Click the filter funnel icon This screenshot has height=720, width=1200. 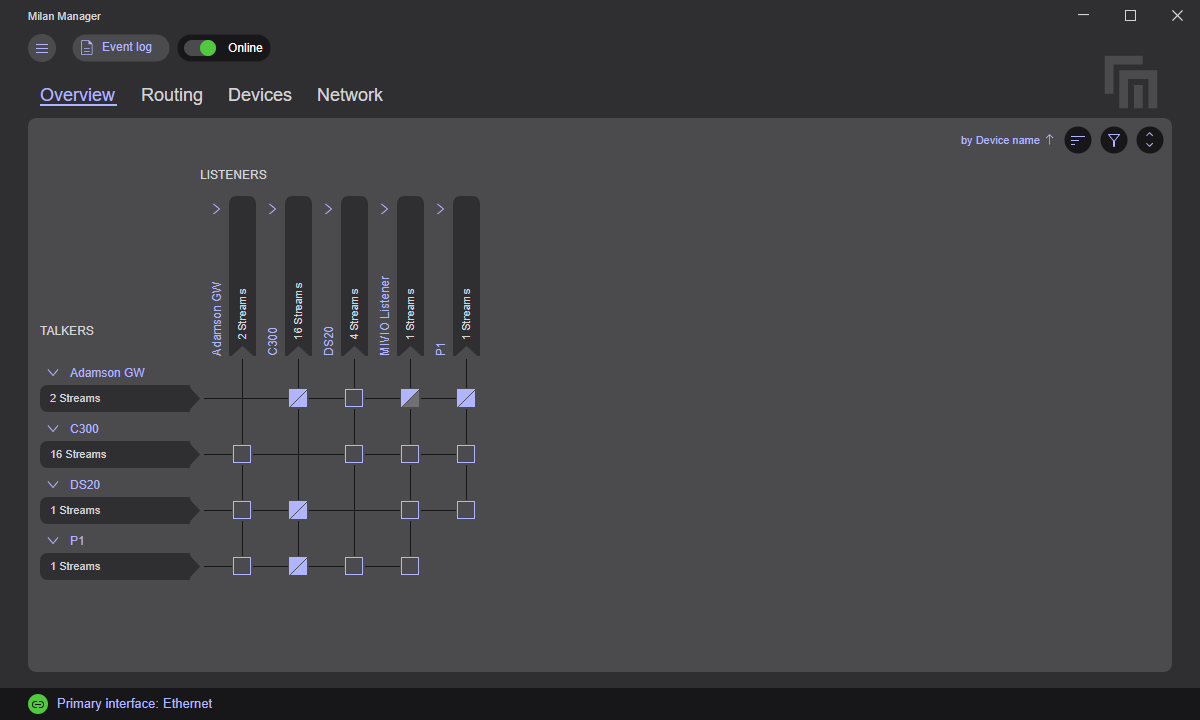coord(1113,140)
